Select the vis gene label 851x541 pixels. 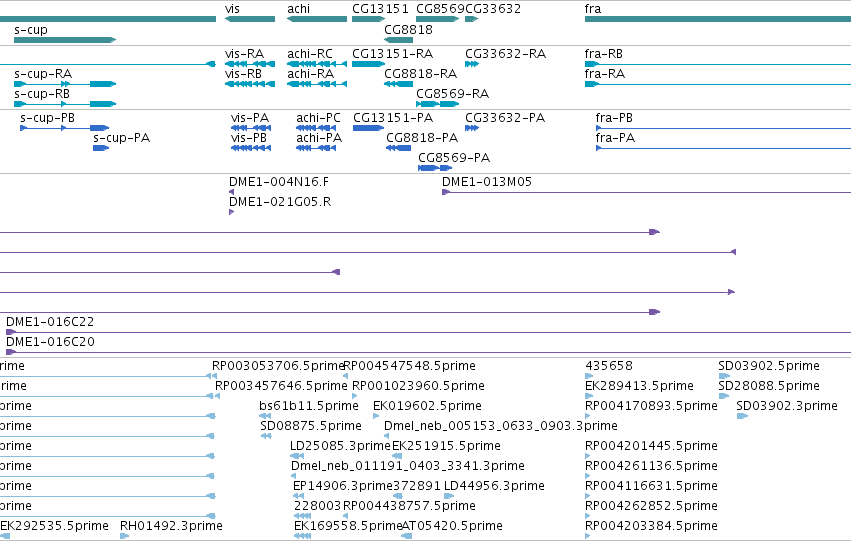coord(232,9)
